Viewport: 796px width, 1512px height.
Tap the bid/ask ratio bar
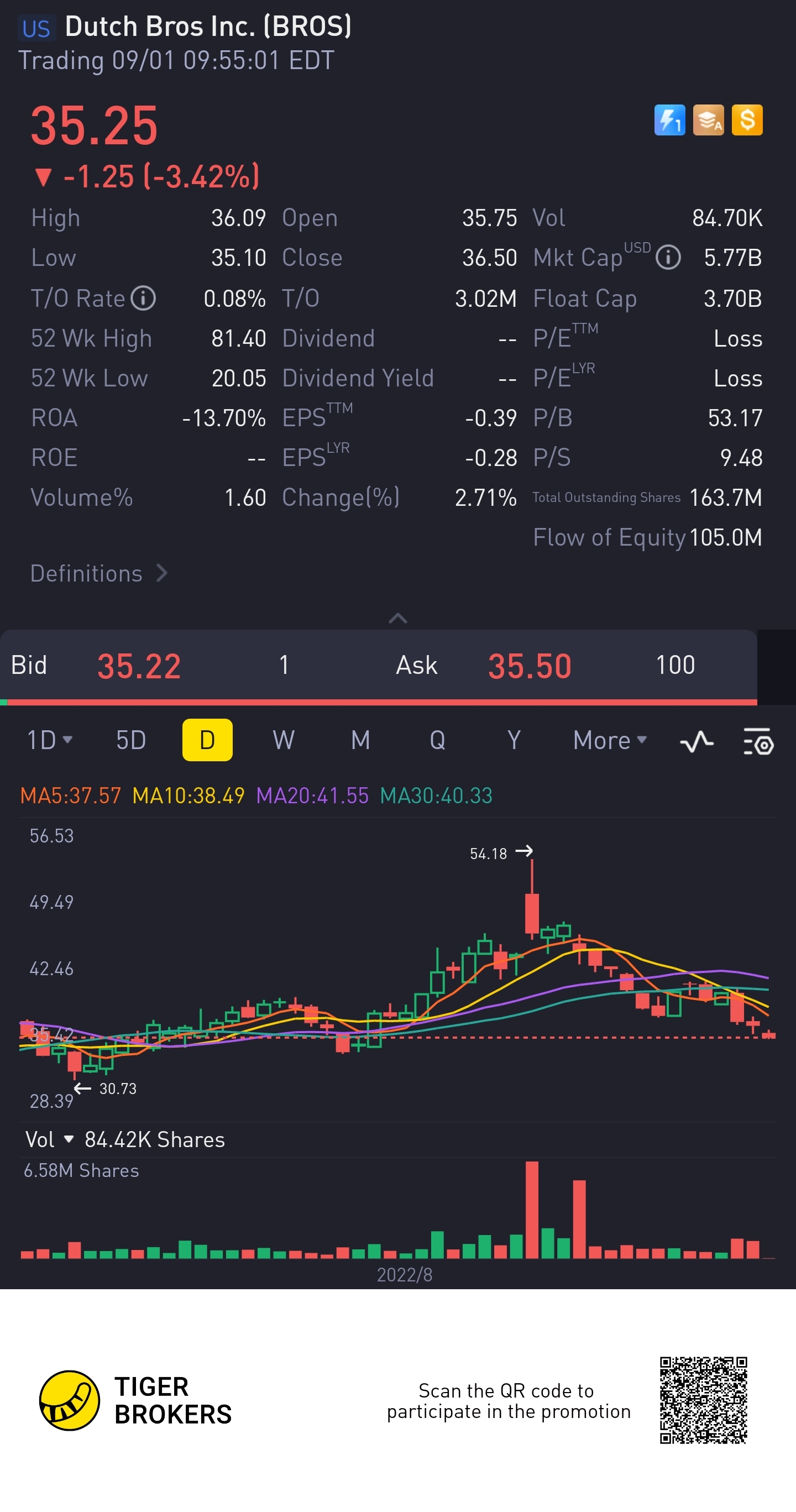pos(379,702)
